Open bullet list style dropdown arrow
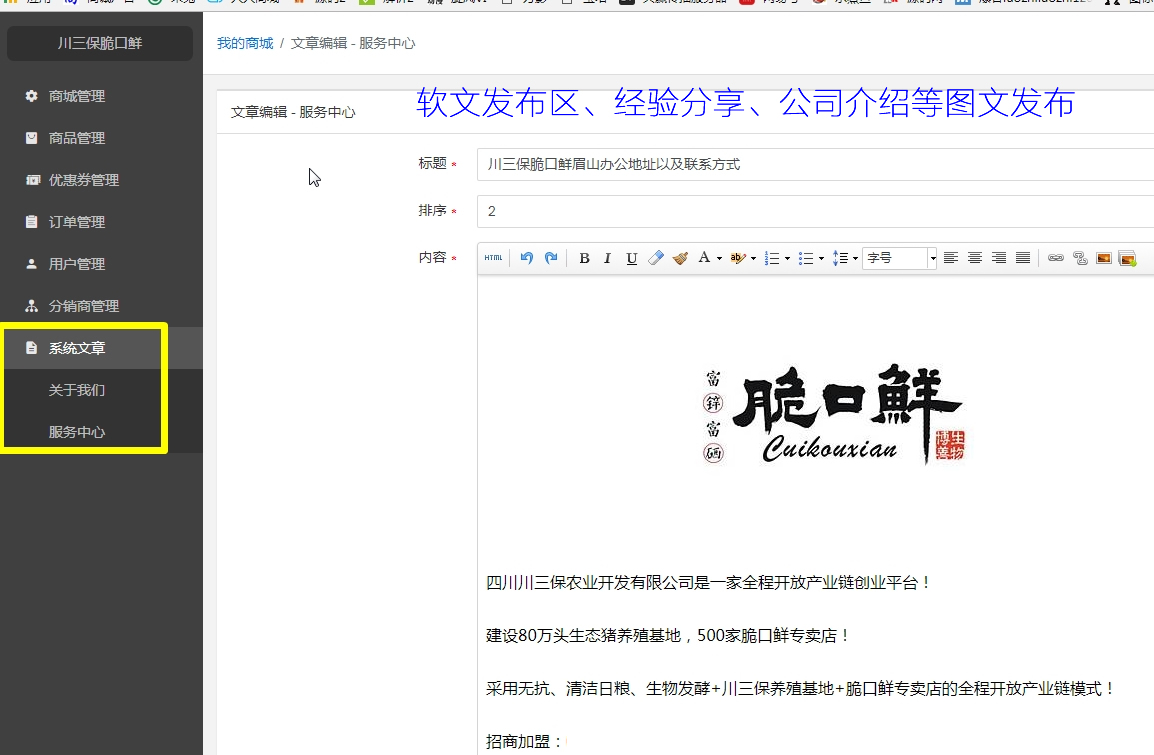 click(x=821, y=258)
